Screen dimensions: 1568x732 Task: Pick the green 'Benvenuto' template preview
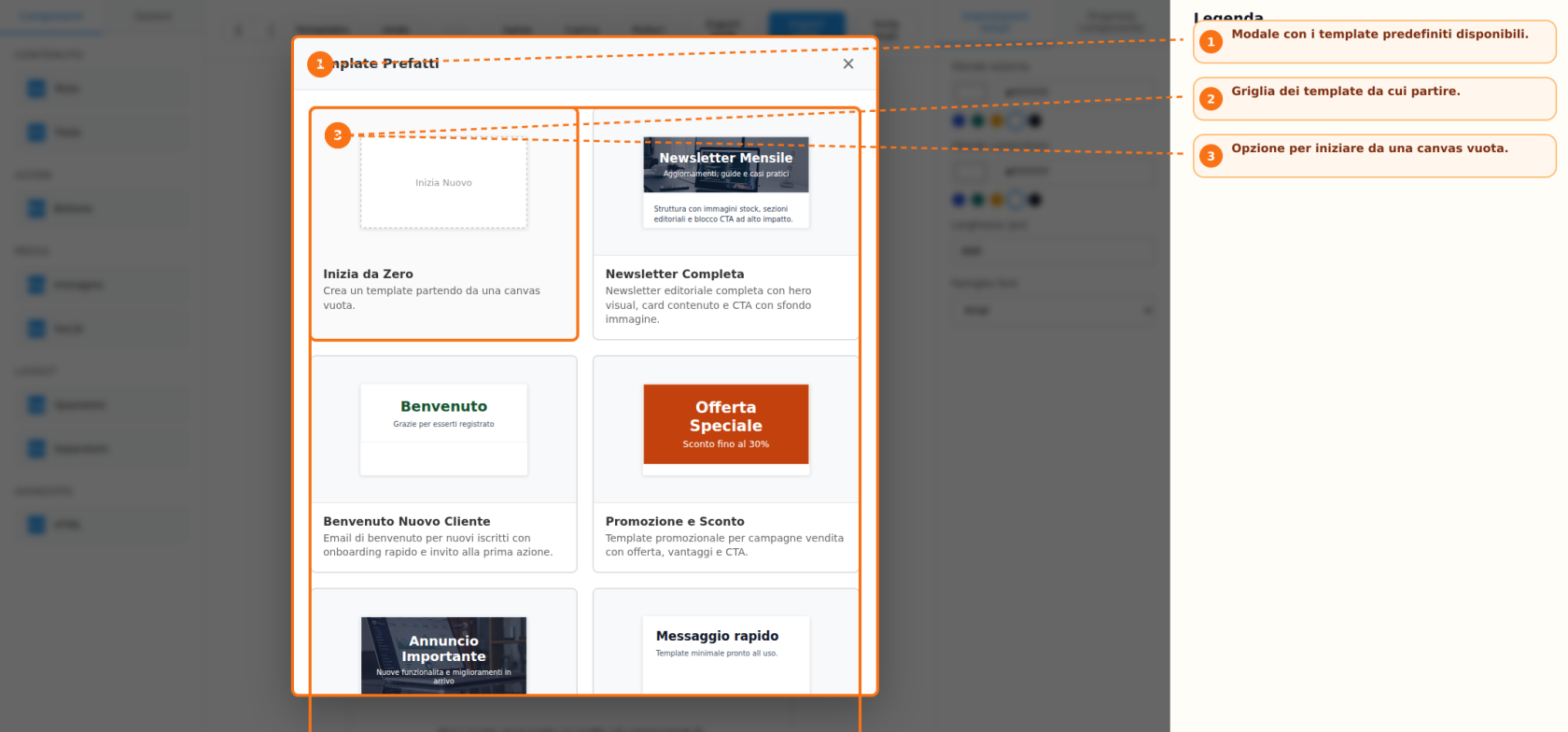point(444,429)
